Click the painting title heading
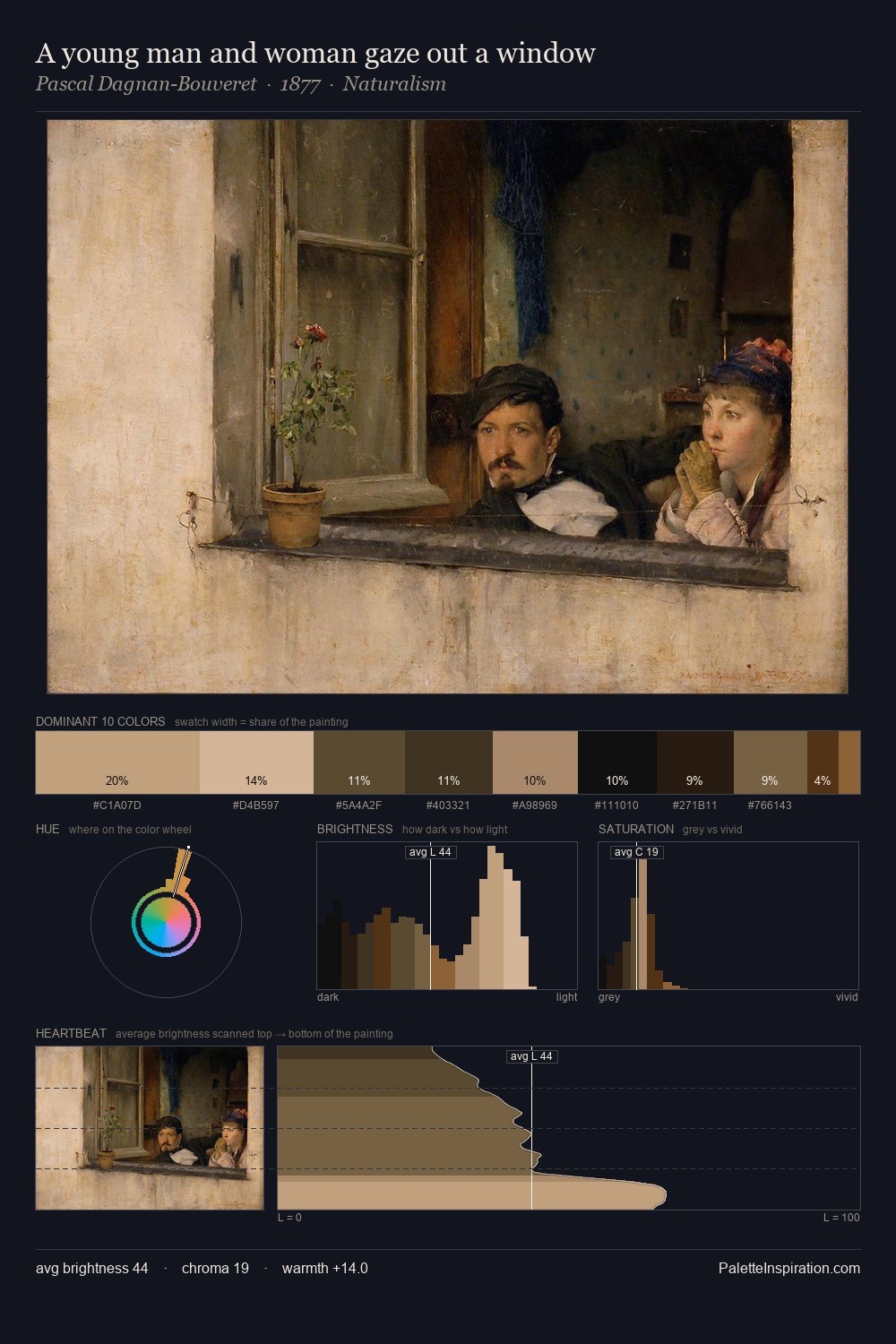 click(315, 54)
